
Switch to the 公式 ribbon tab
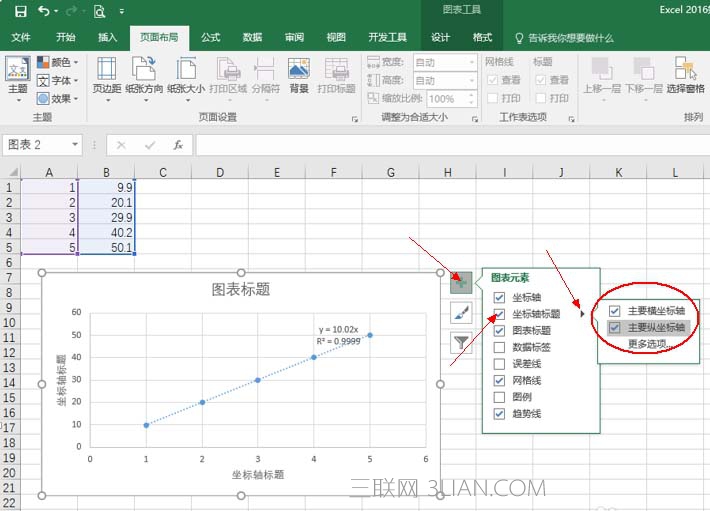[x=210, y=38]
